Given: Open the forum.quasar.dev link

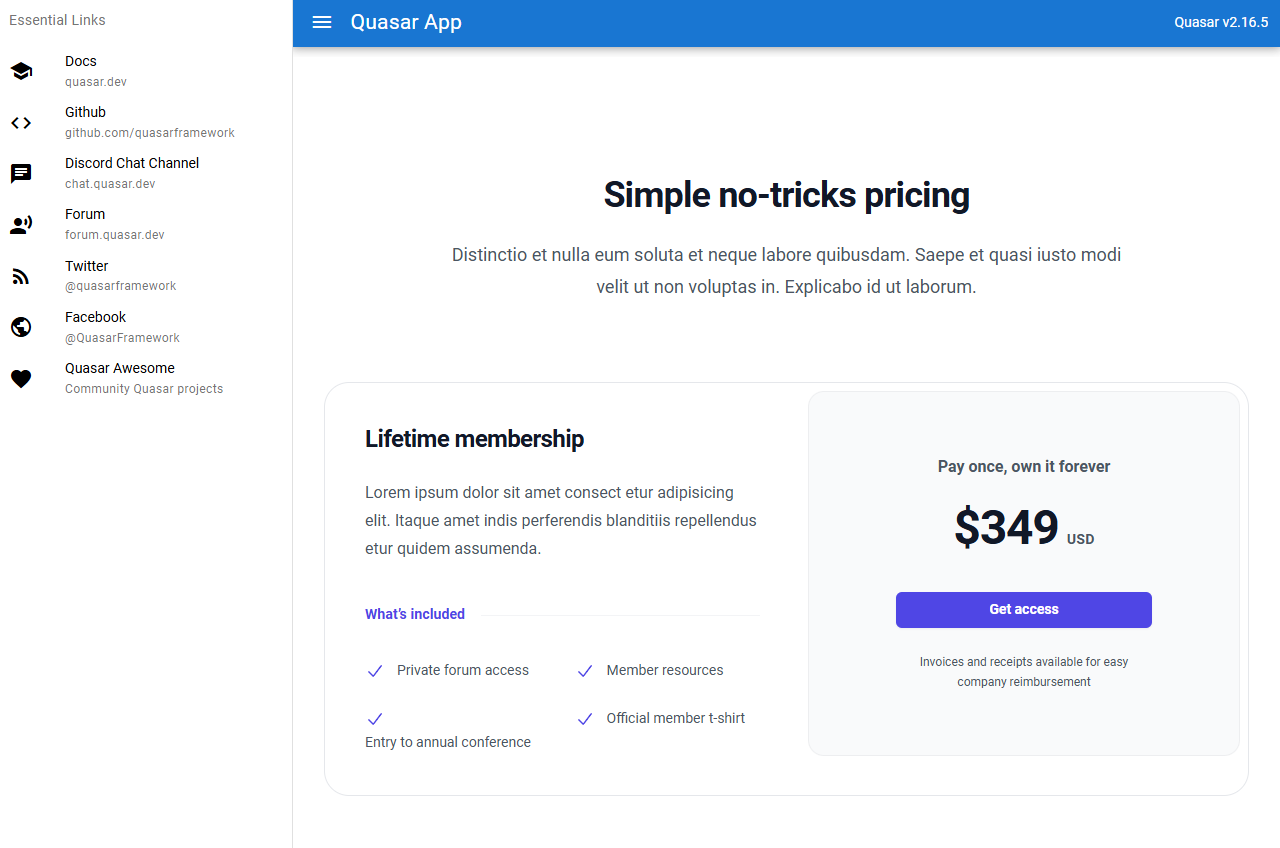Looking at the screenshot, I should (x=115, y=234).
